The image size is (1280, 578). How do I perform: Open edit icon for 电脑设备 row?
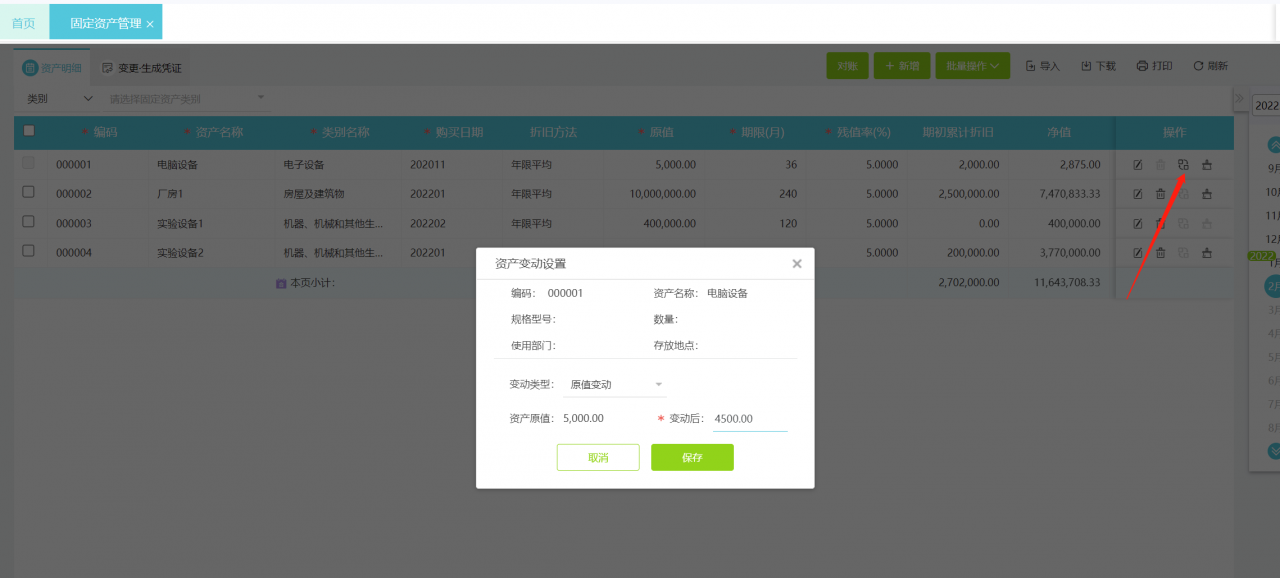(x=1138, y=165)
